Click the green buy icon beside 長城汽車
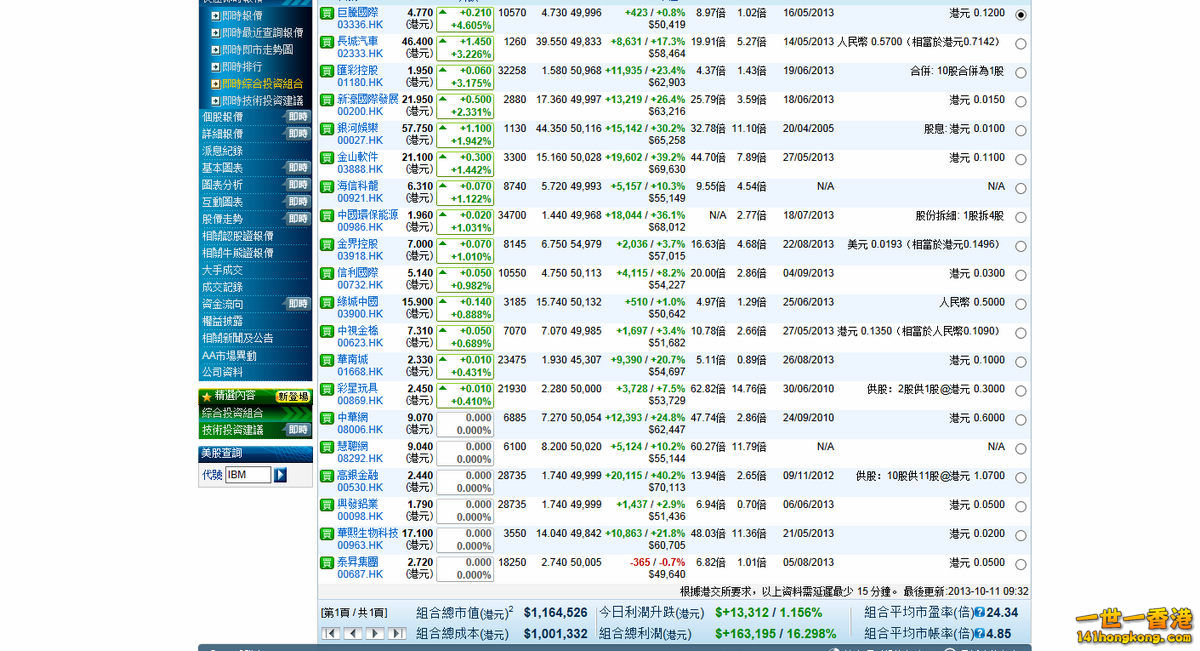Screen dimensions: 1200x651 pyautogui.click(x=327, y=42)
